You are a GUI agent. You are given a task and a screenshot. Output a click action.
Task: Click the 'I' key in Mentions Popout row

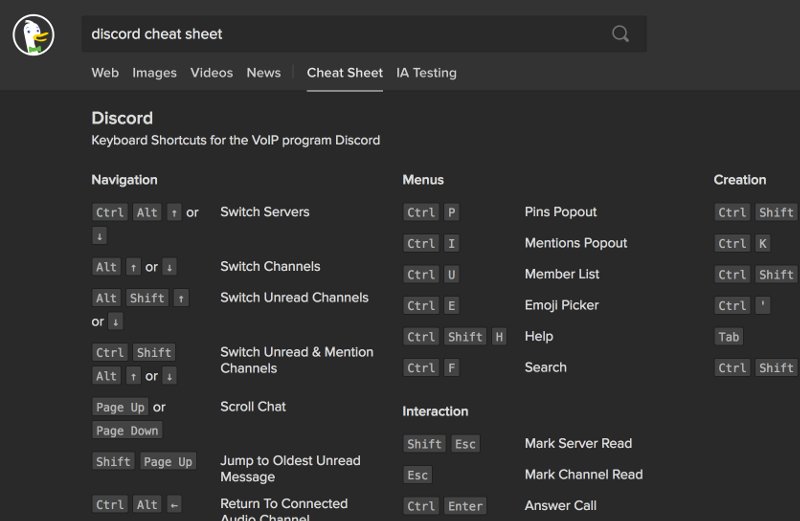452,243
